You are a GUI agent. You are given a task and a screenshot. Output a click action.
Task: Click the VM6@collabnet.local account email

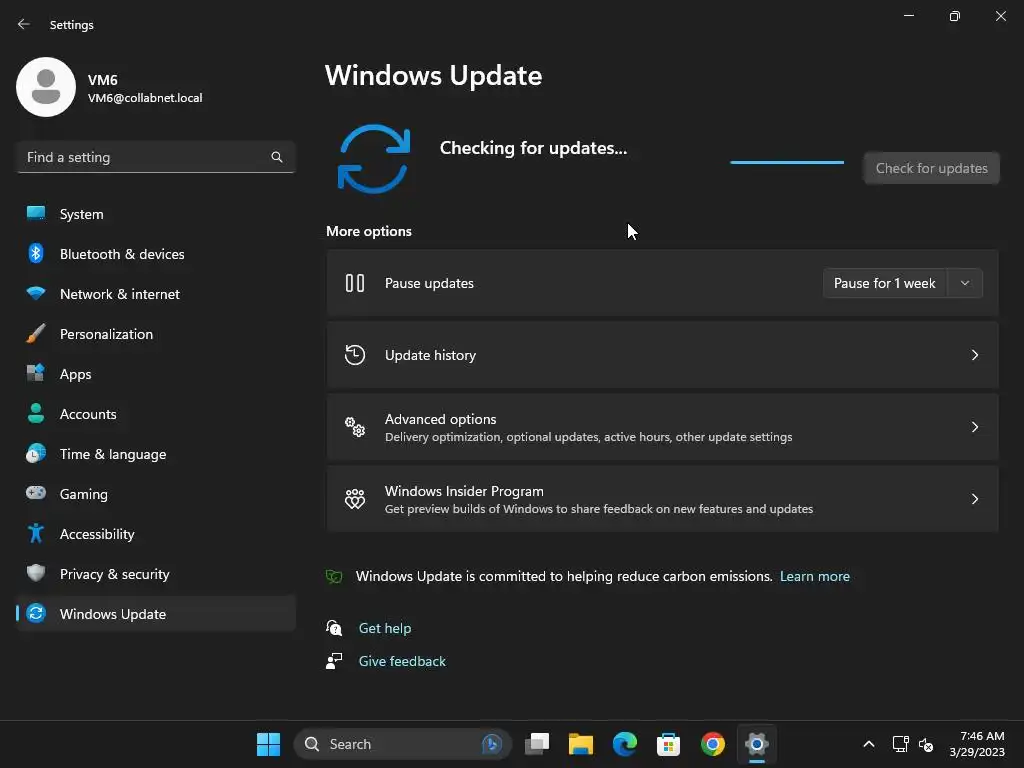click(x=145, y=98)
